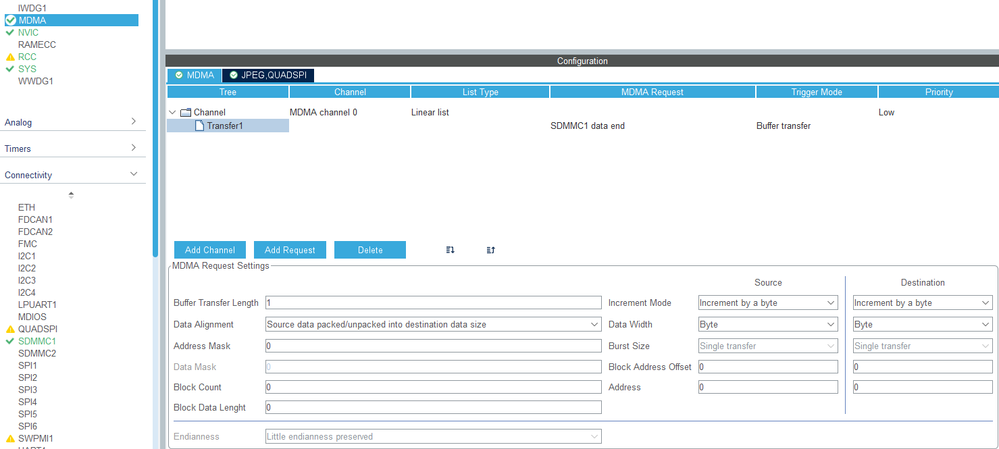999x449 pixels.
Task: Select FDCAN1 in the Connectivity list
Action: click(36, 220)
